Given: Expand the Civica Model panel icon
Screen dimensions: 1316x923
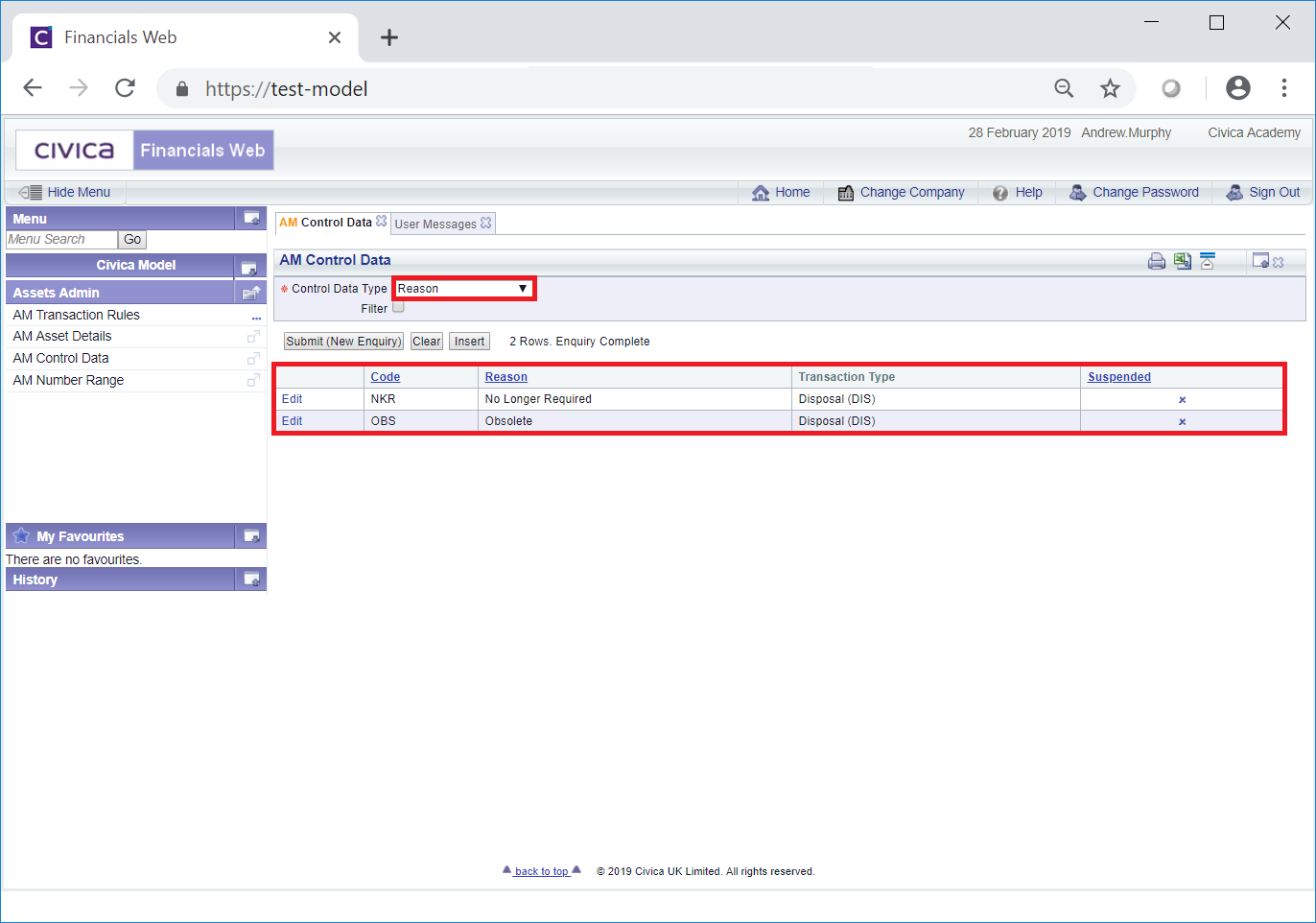Looking at the screenshot, I should (x=249, y=267).
